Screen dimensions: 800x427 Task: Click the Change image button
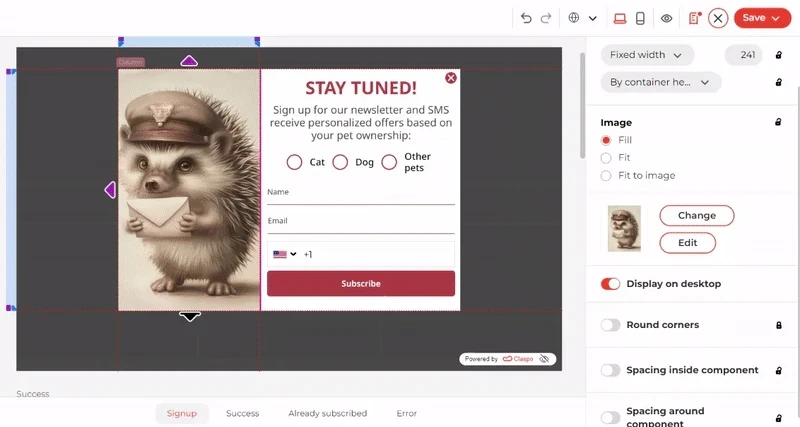697,215
